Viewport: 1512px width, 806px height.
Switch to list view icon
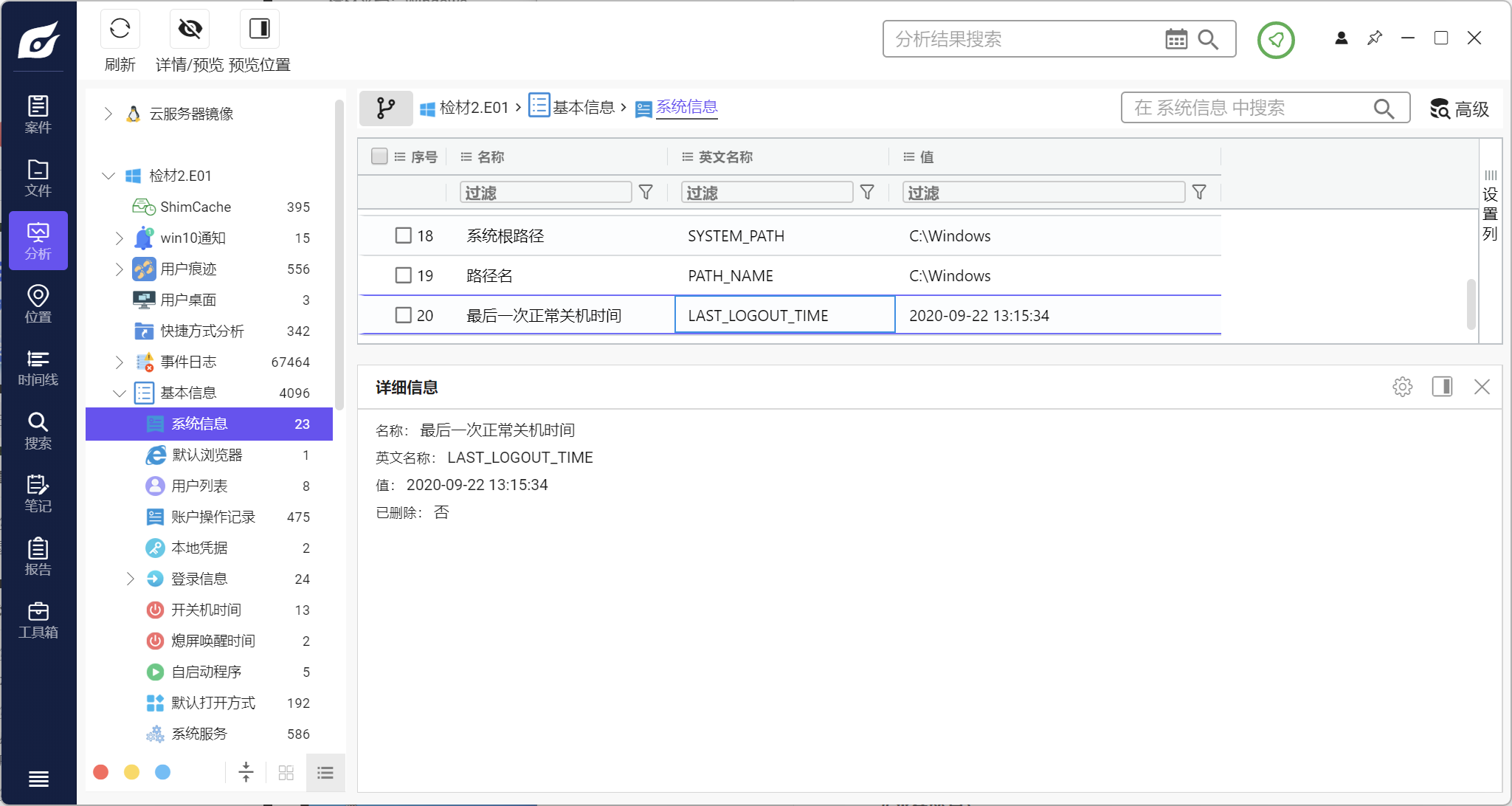[x=325, y=773]
